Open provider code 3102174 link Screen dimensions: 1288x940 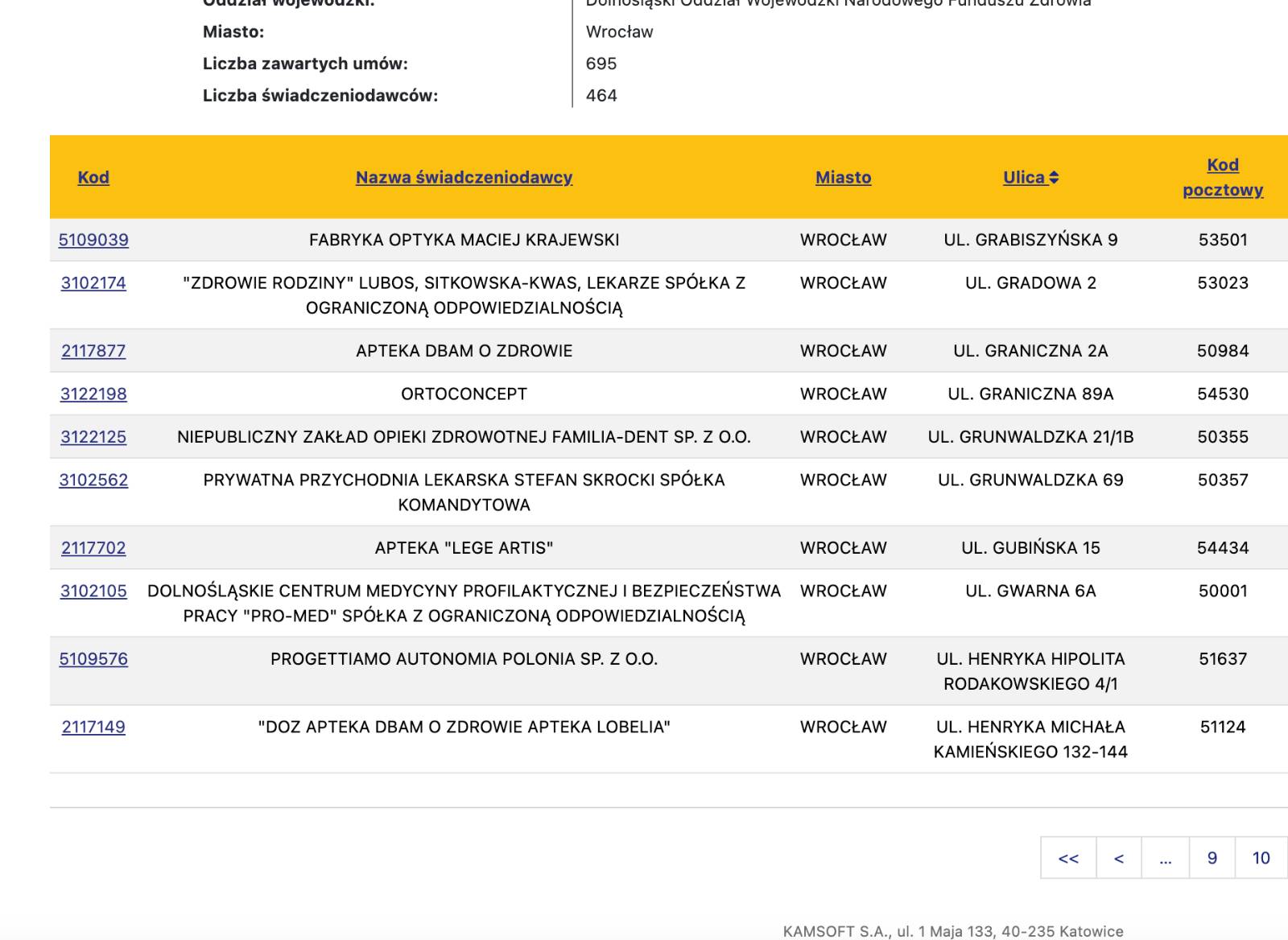(93, 283)
